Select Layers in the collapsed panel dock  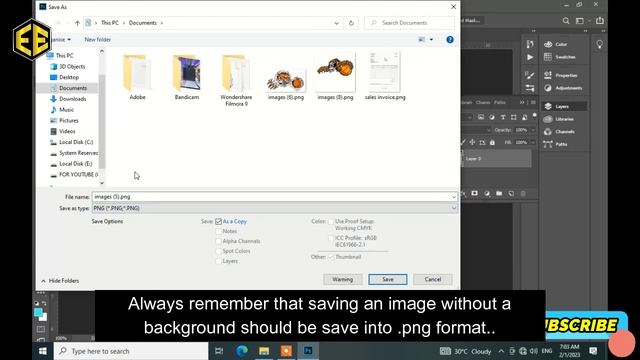[564, 107]
